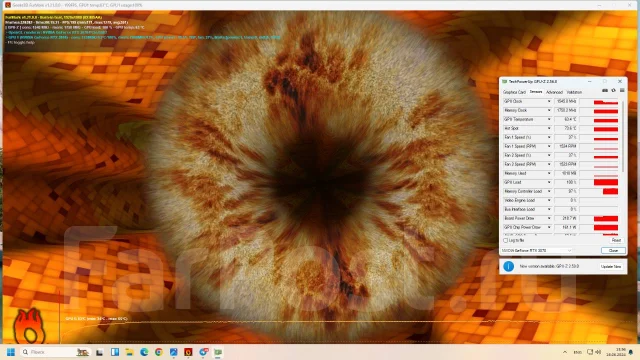Click the GPU Chip Power Draw value
Viewport: 640px width, 360px height.
566,227
